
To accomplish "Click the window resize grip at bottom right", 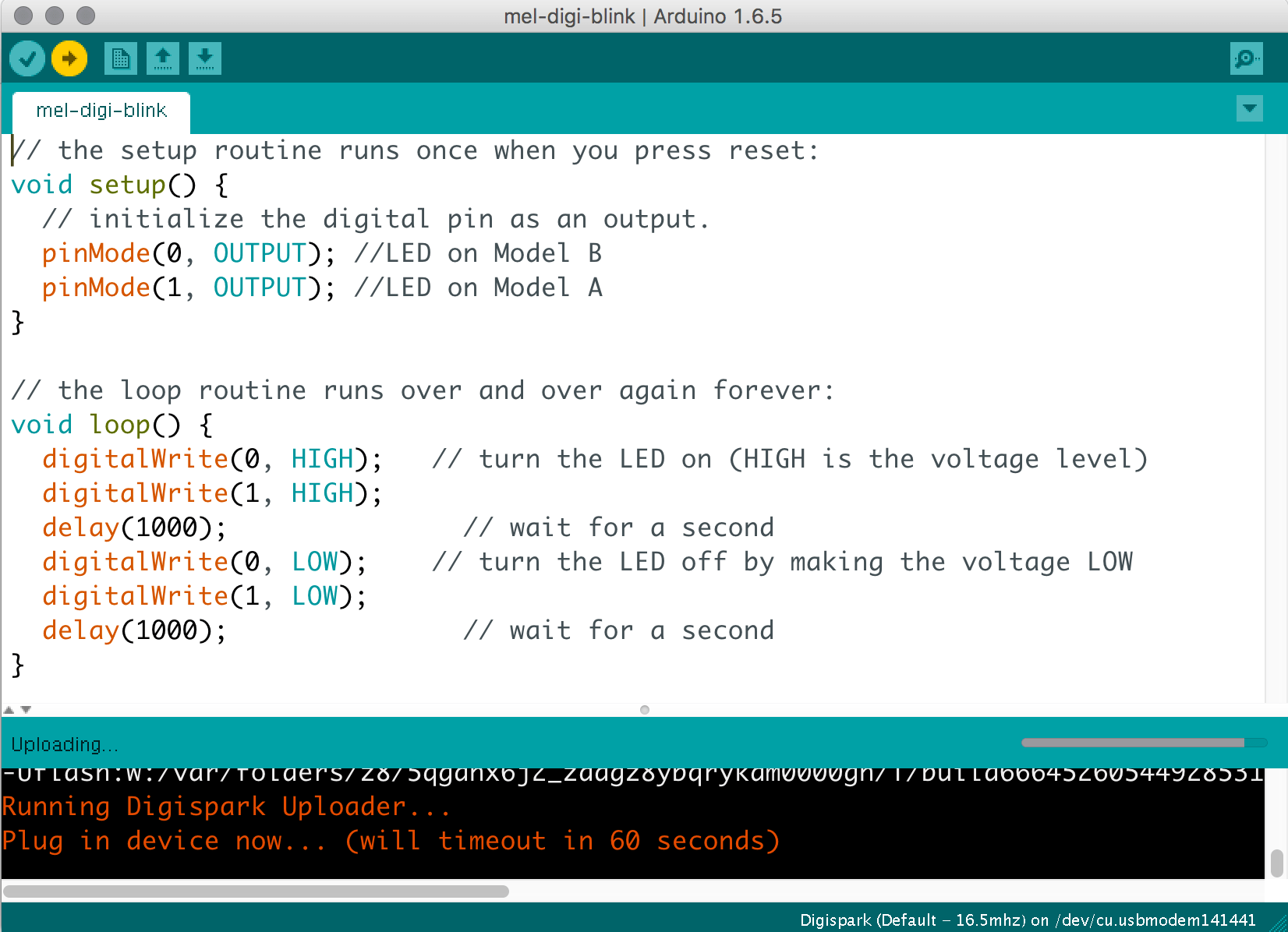I will pyautogui.click(x=1279, y=926).
